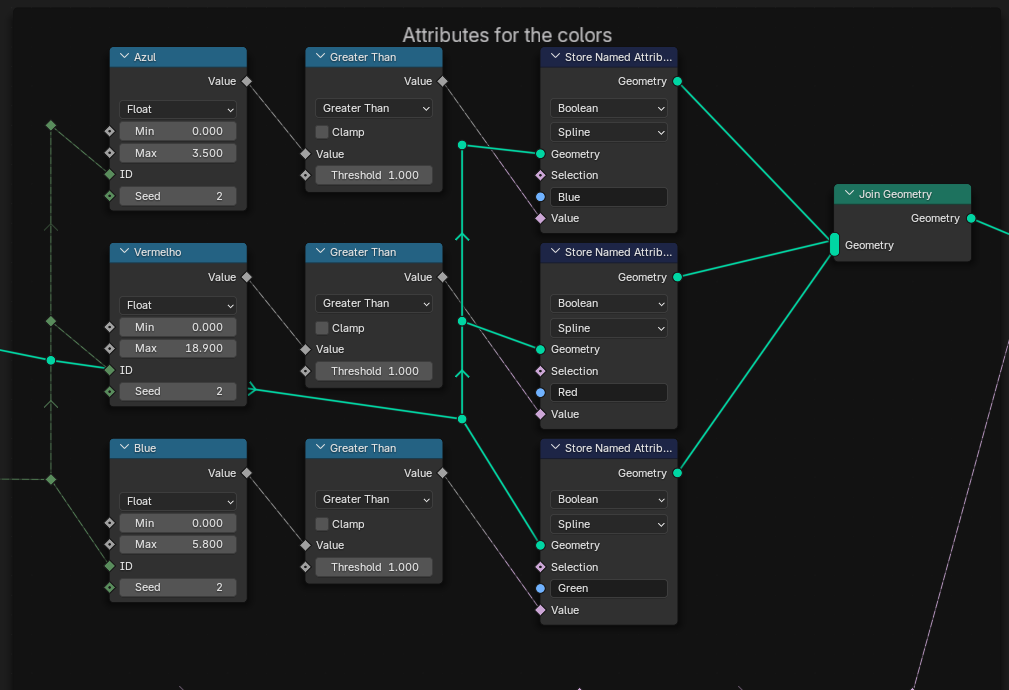Collapse the Greater Than node next to Vermelho
The height and width of the screenshot is (690, 1009).
point(320,252)
